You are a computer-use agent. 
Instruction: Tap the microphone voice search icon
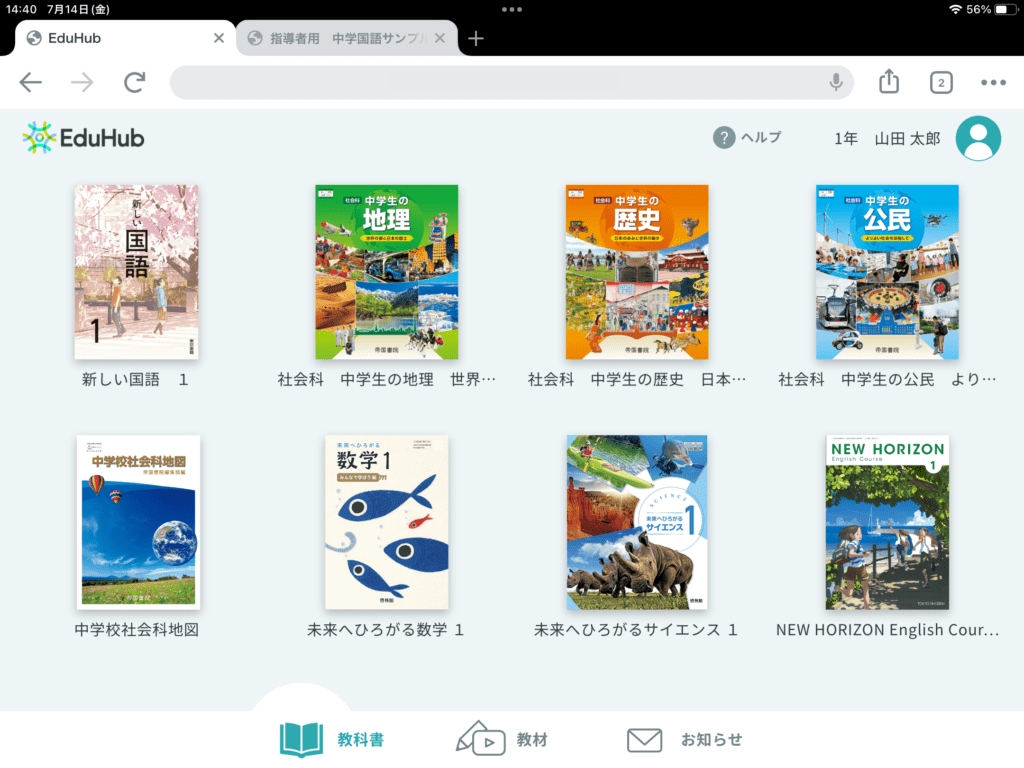click(x=836, y=83)
